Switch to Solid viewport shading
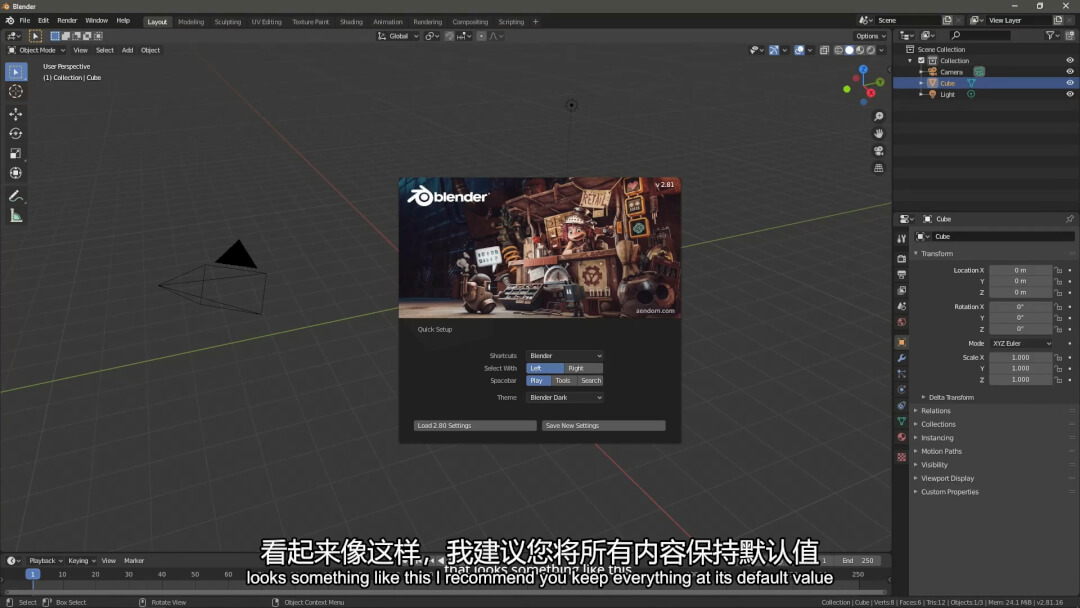The height and width of the screenshot is (608, 1080). [849, 50]
